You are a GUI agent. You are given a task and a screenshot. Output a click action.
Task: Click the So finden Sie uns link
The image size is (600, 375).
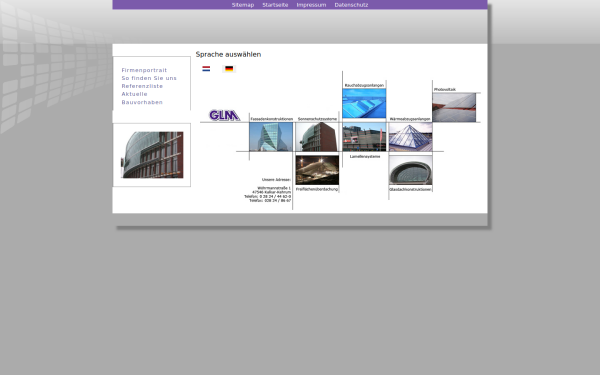pyautogui.click(x=149, y=78)
